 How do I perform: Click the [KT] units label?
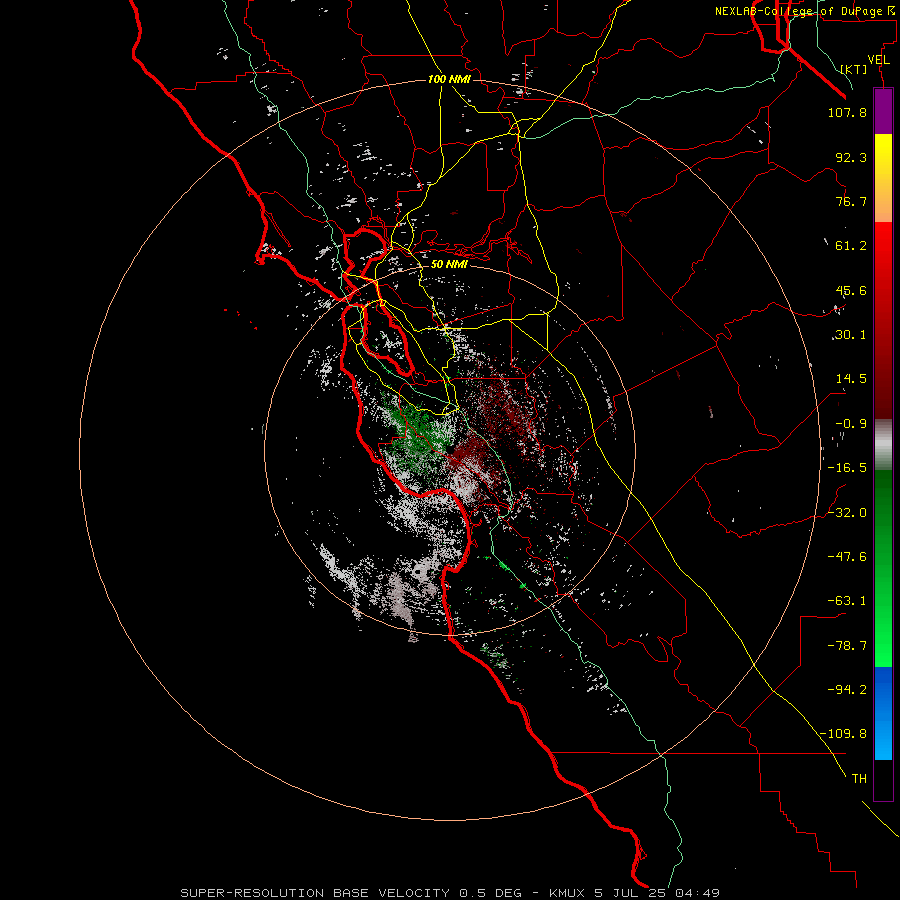pyautogui.click(x=854, y=69)
